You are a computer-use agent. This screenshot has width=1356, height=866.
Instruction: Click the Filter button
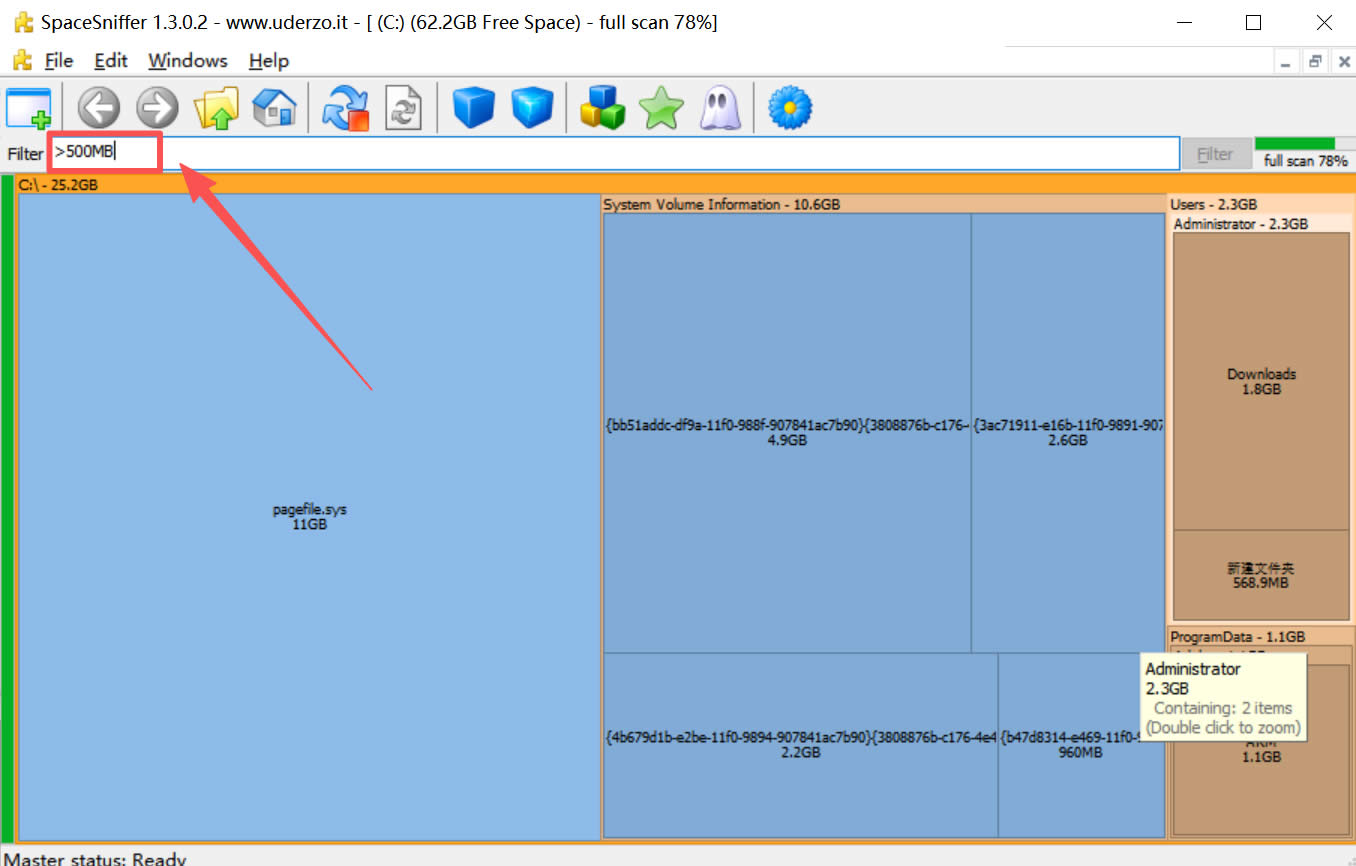pos(1215,154)
